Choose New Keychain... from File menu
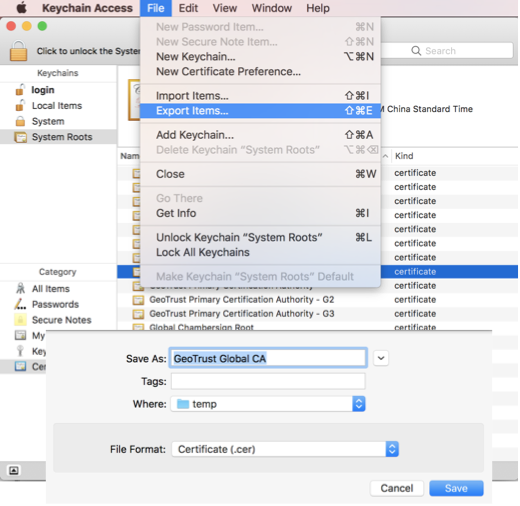The image size is (520, 506). click(260, 57)
